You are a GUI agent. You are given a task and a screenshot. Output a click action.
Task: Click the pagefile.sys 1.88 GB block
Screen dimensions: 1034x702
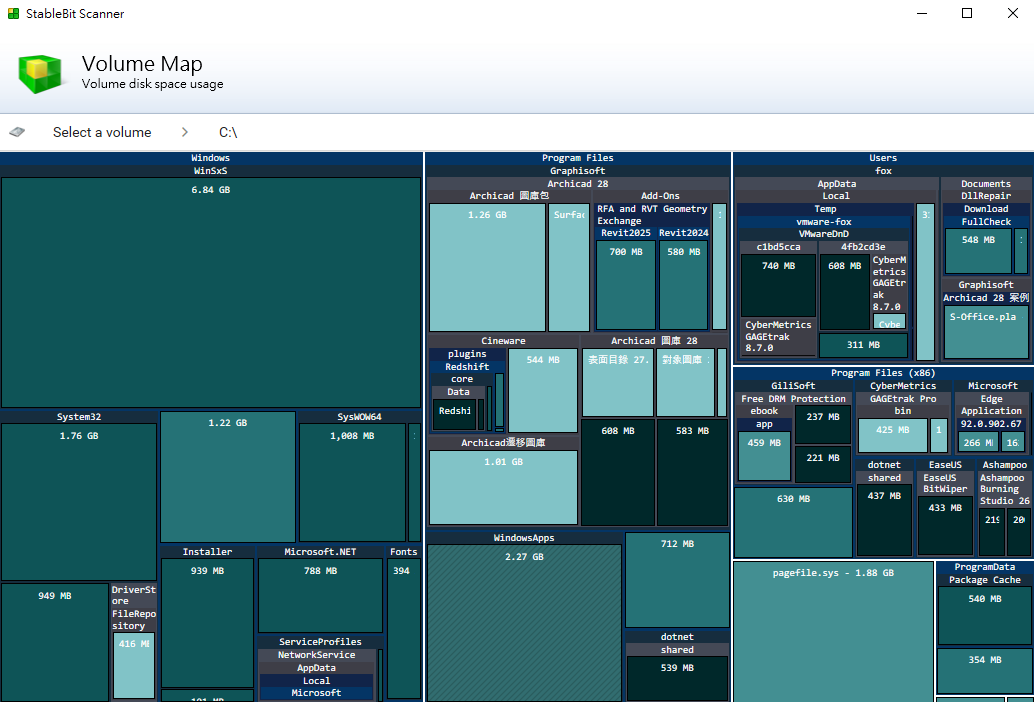pyautogui.click(x=834, y=631)
